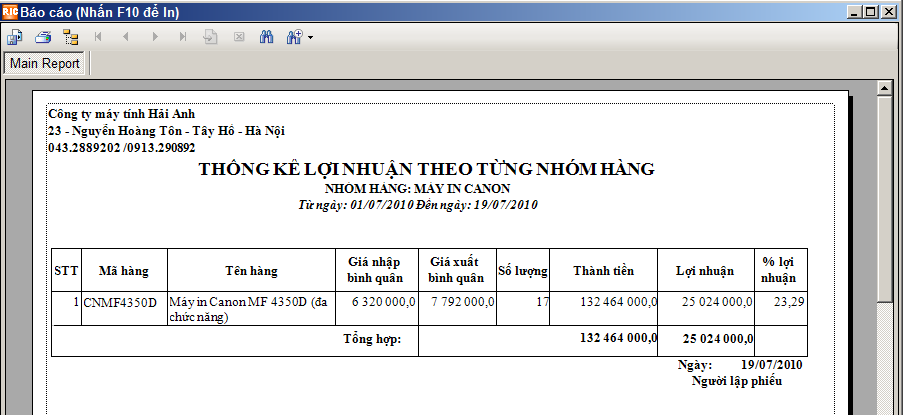The height and width of the screenshot is (415, 903).
Task: Click profit percentage "23,29"
Action: coord(789,302)
